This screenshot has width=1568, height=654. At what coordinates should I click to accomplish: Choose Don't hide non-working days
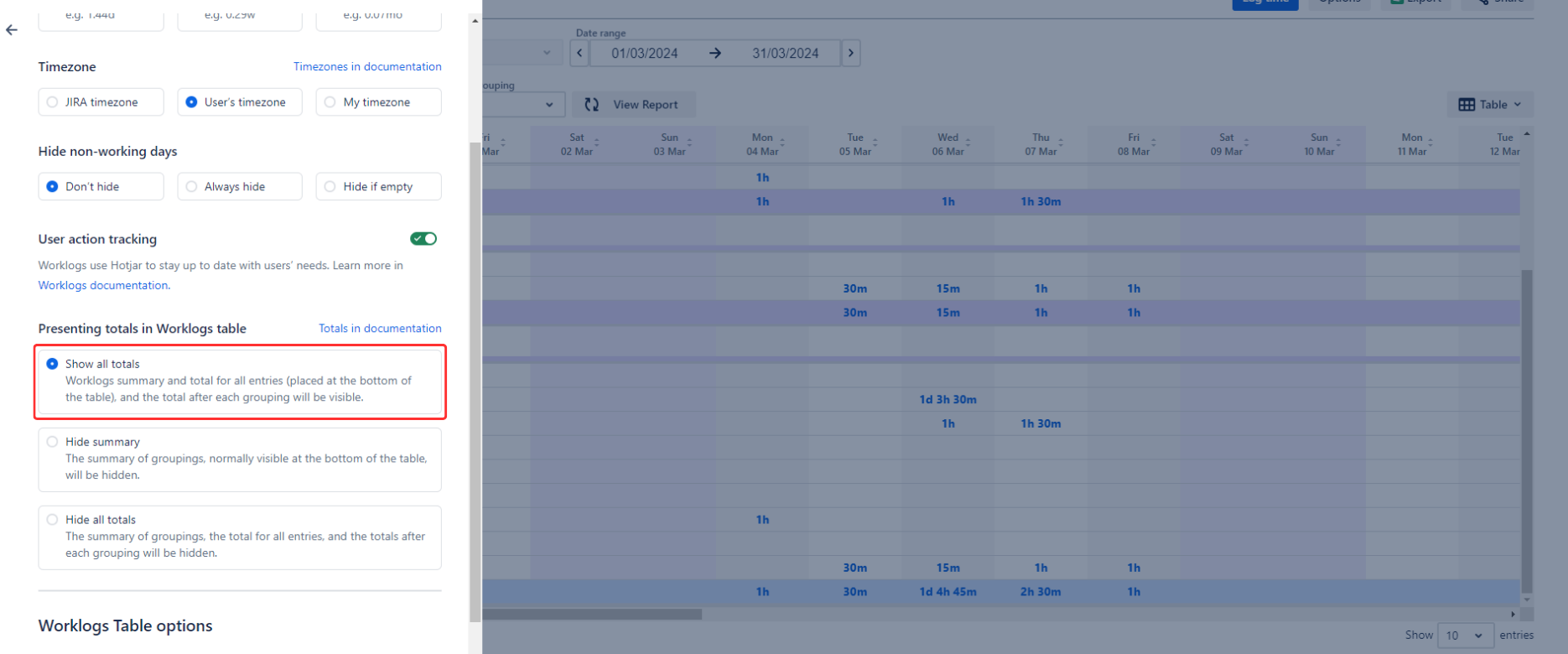tap(101, 187)
